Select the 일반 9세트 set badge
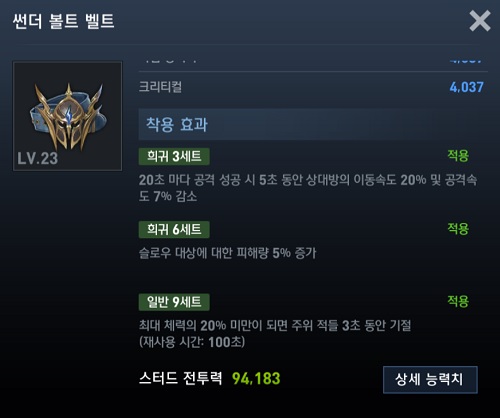Image resolution: width=500 pixels, height=418 pixels. (x=174, y=302)
